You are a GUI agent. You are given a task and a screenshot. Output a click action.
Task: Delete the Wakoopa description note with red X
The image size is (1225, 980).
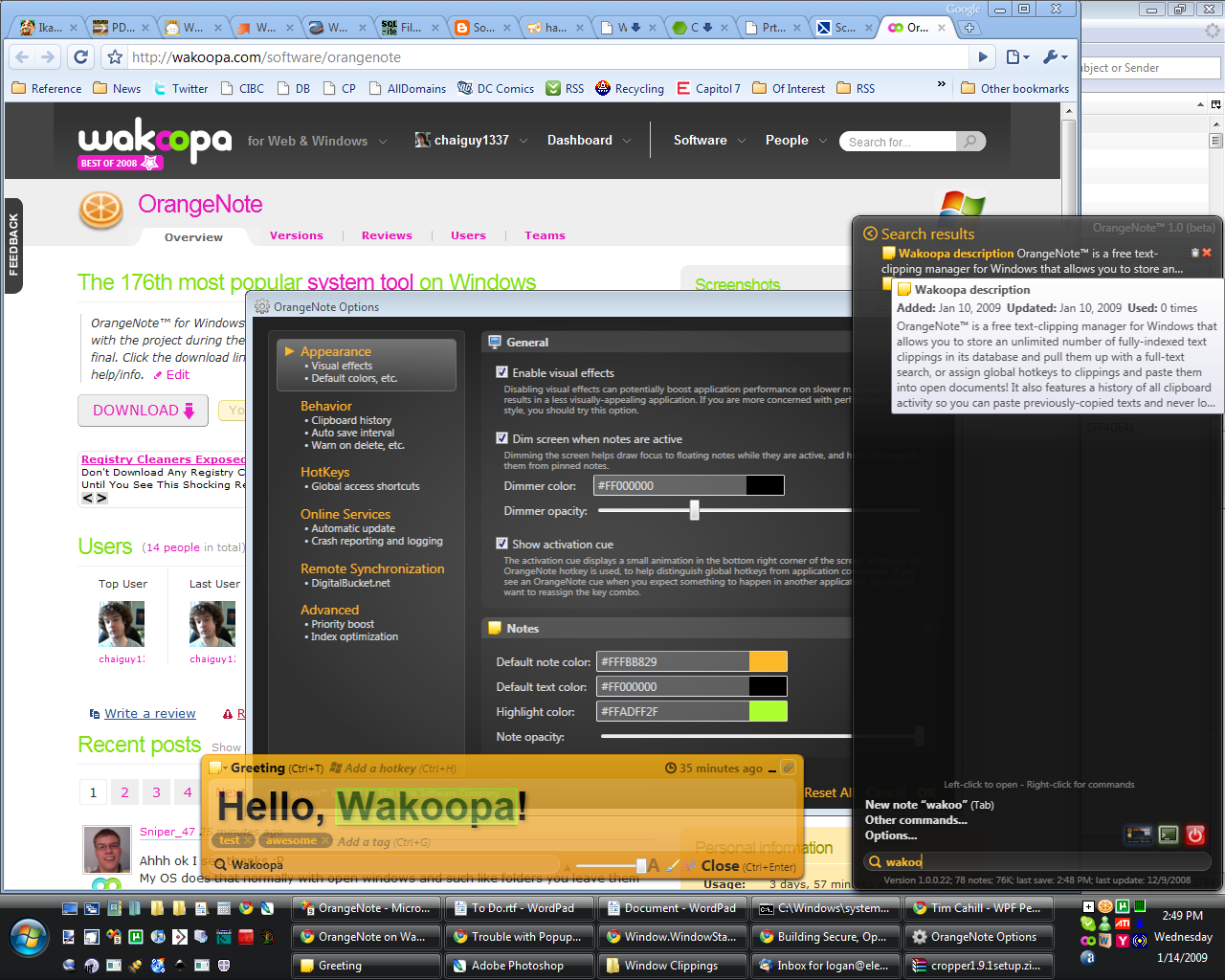click(1207, 253)
